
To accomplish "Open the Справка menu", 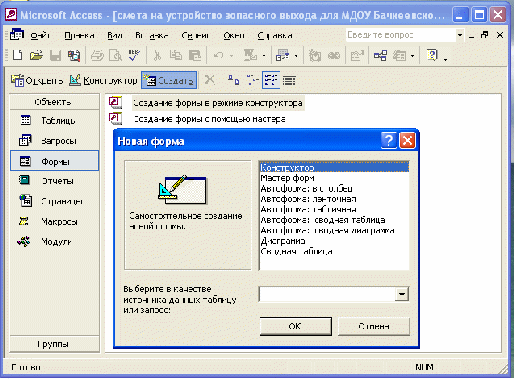I will tap(275, 35).
